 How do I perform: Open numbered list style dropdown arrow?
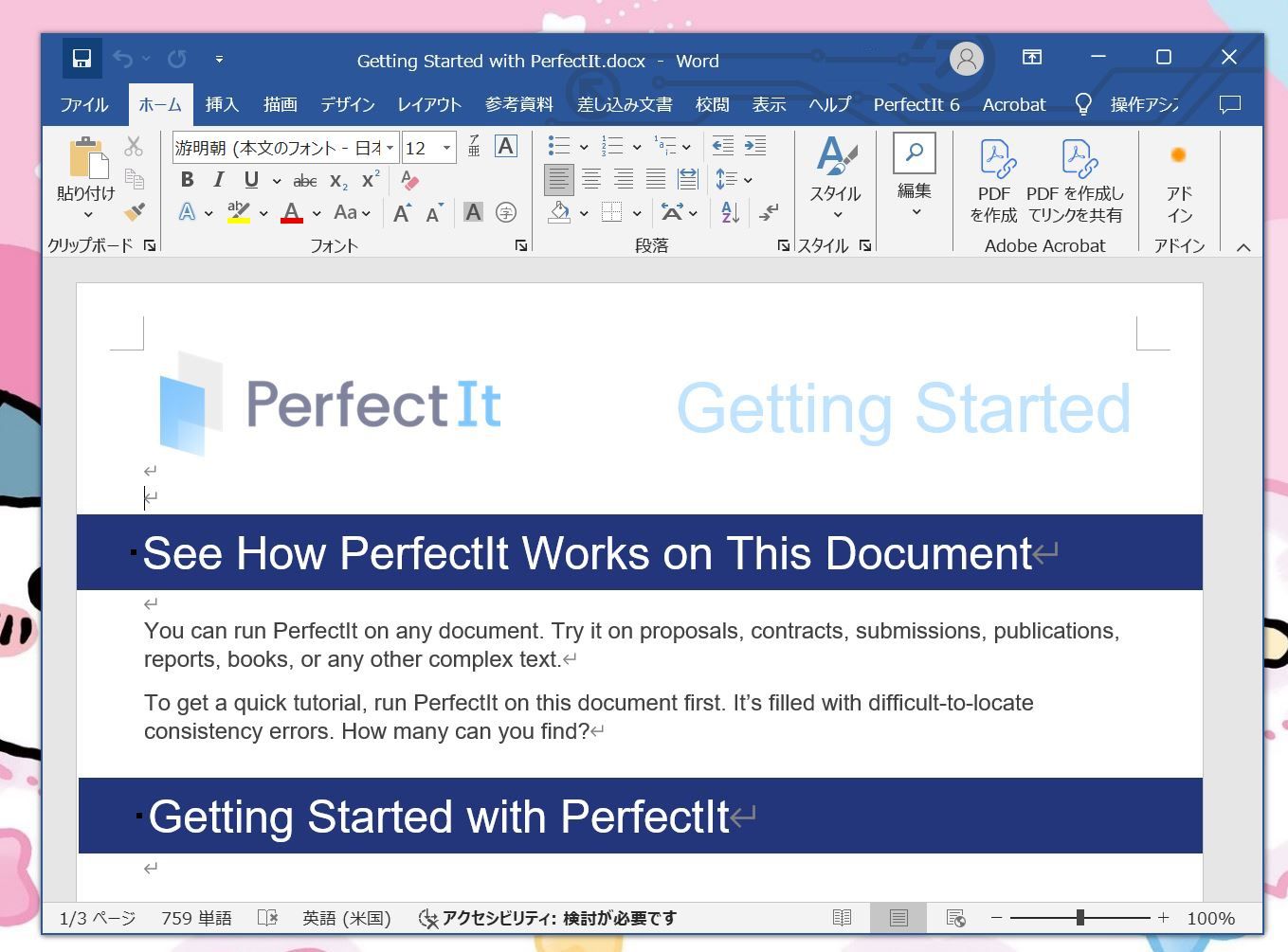636,147
